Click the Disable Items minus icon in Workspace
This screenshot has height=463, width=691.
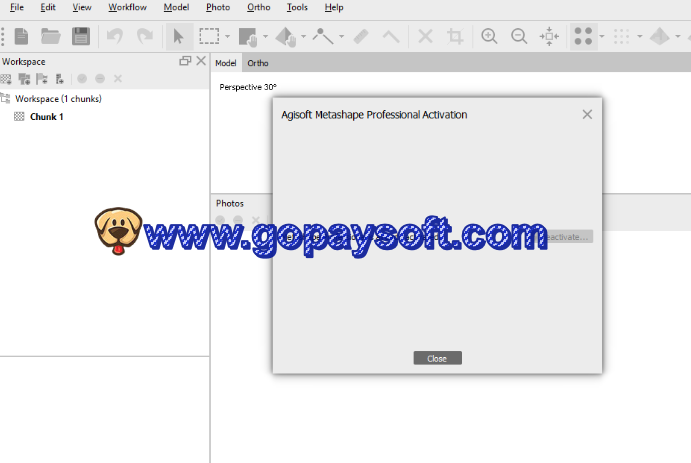100,79
